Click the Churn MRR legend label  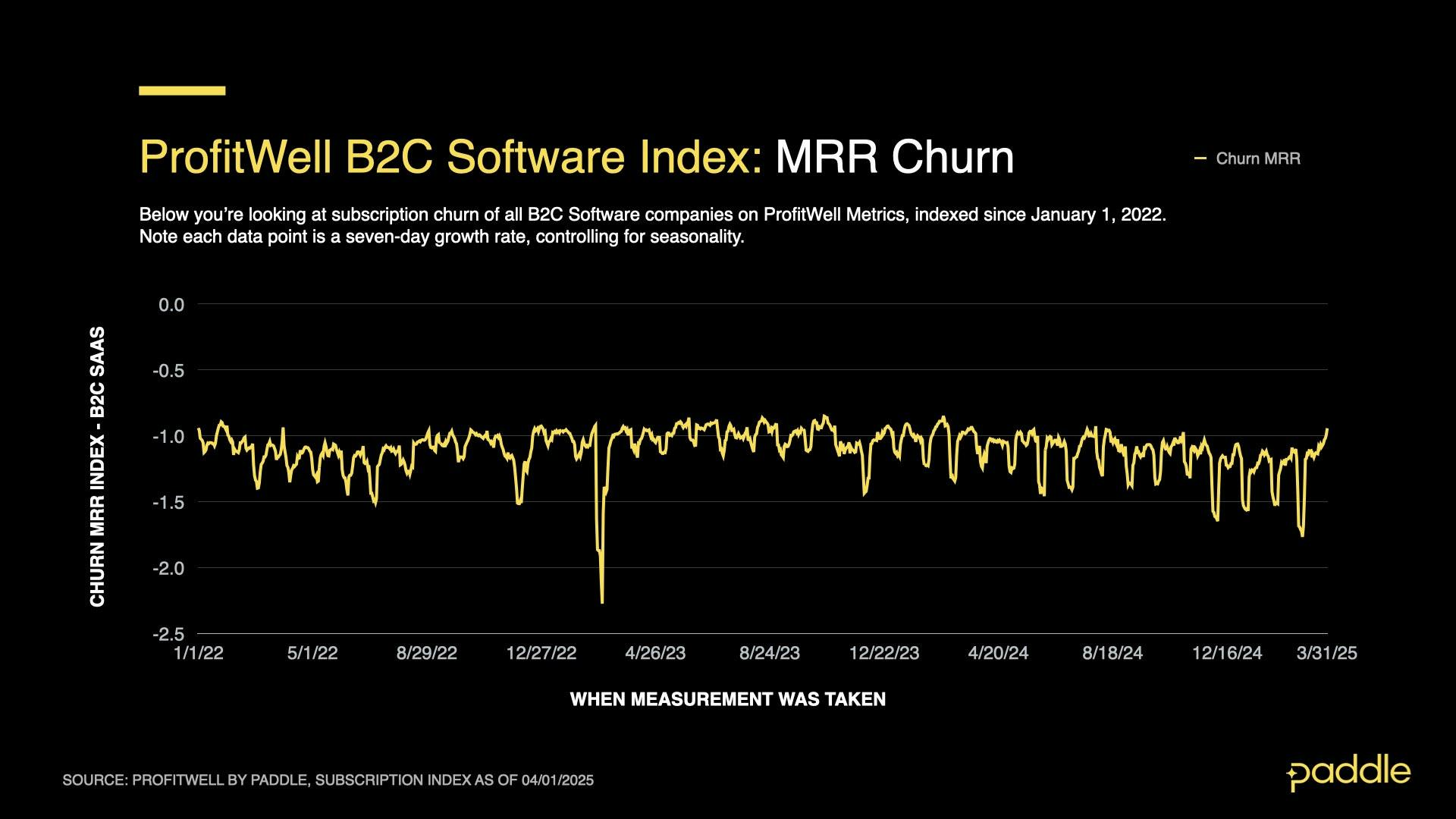(x=1257, y=158)
